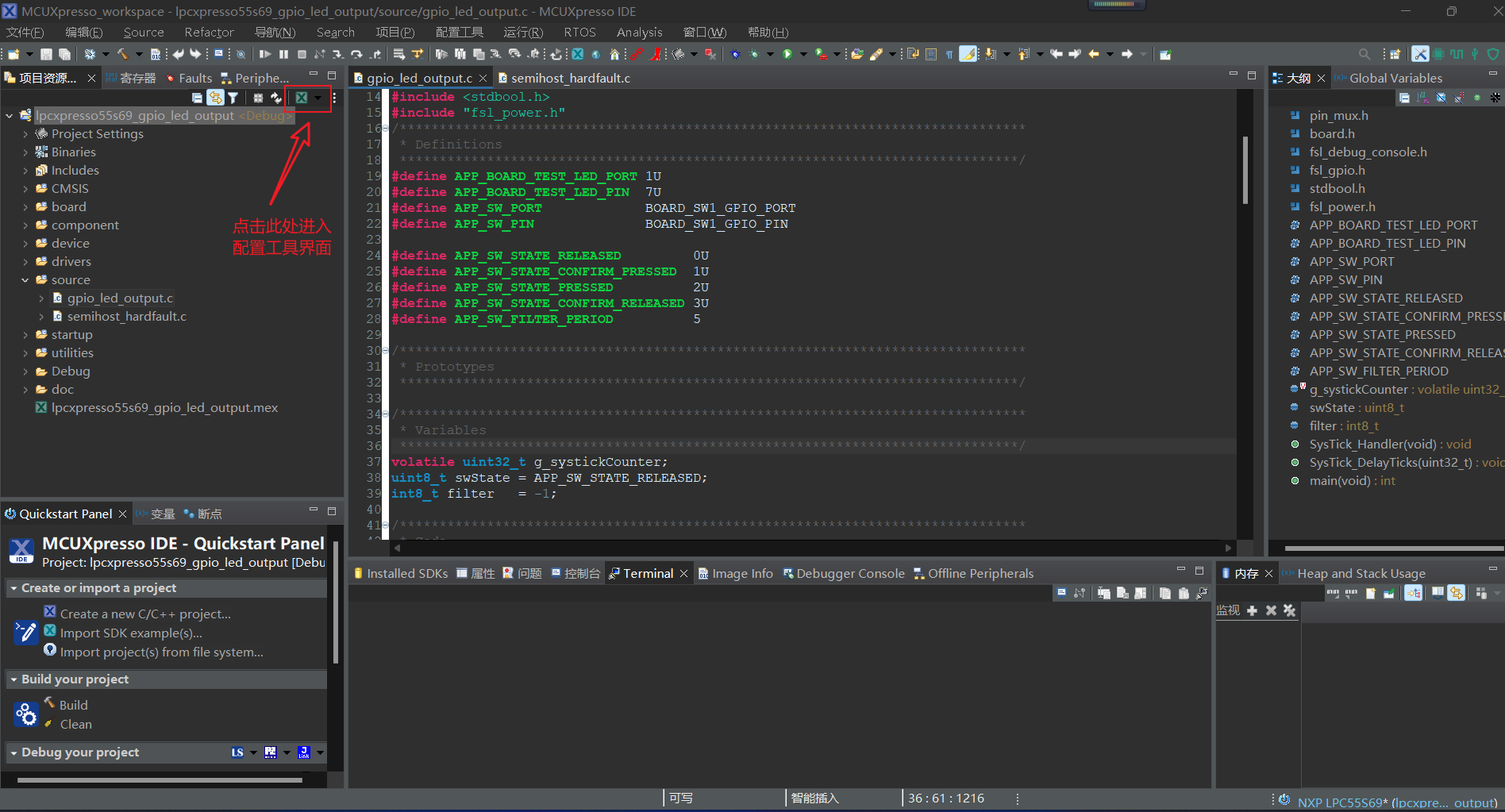Click the green Run icon in the toolbar
The image size is (1505, 812).
point(787,54)
